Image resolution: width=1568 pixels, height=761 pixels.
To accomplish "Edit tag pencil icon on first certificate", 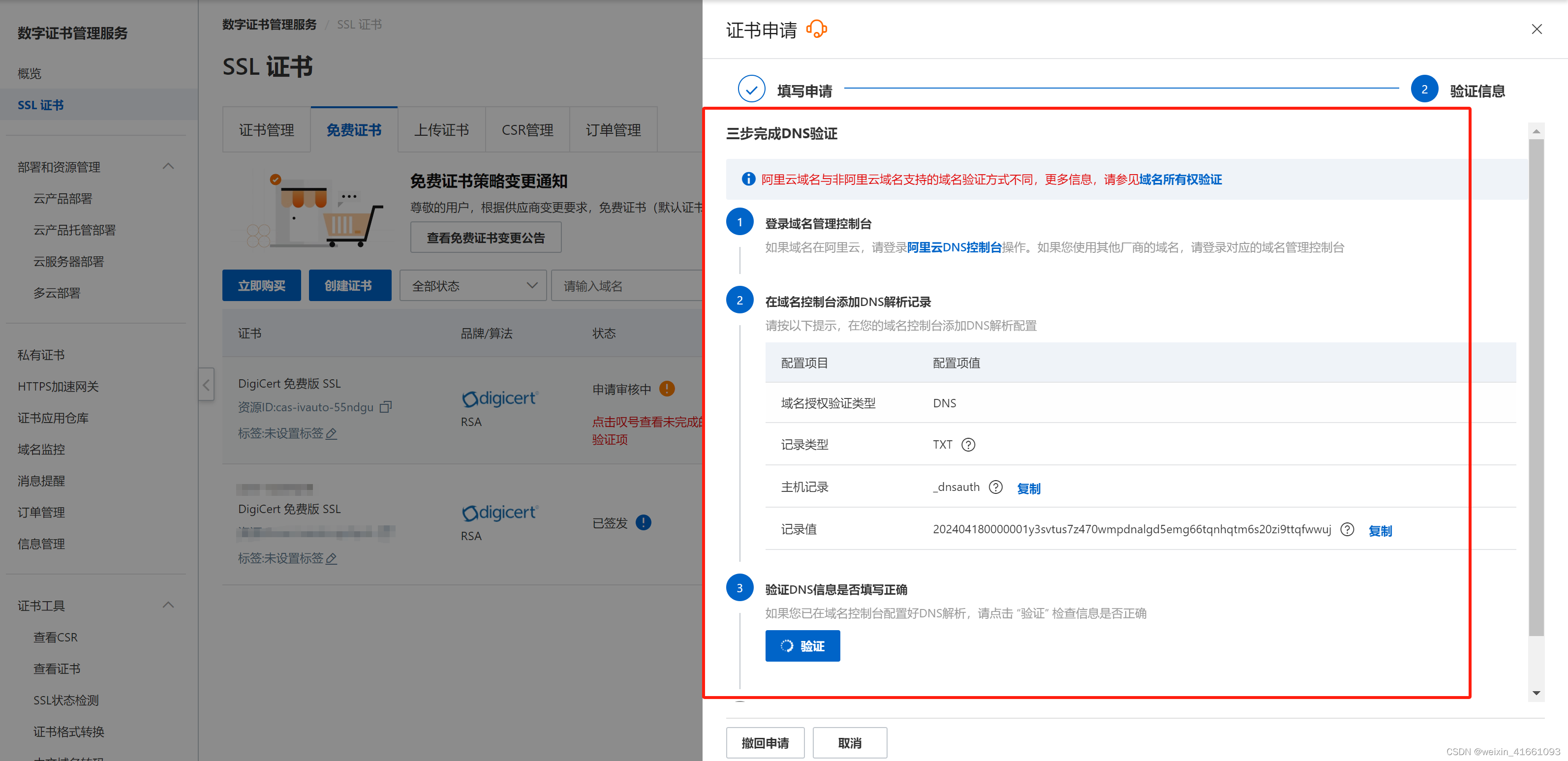I will pyautogui.click(x=332, y=433).
